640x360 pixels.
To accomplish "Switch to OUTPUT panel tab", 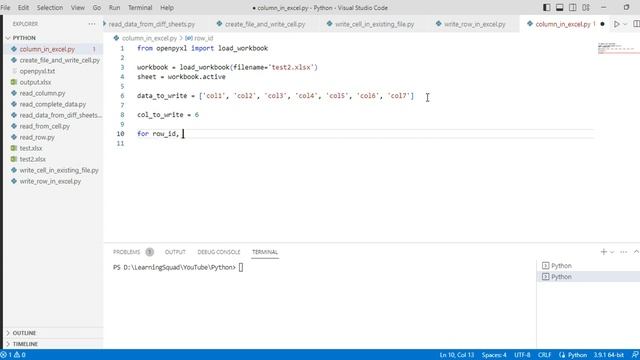I will coord(175,252).
